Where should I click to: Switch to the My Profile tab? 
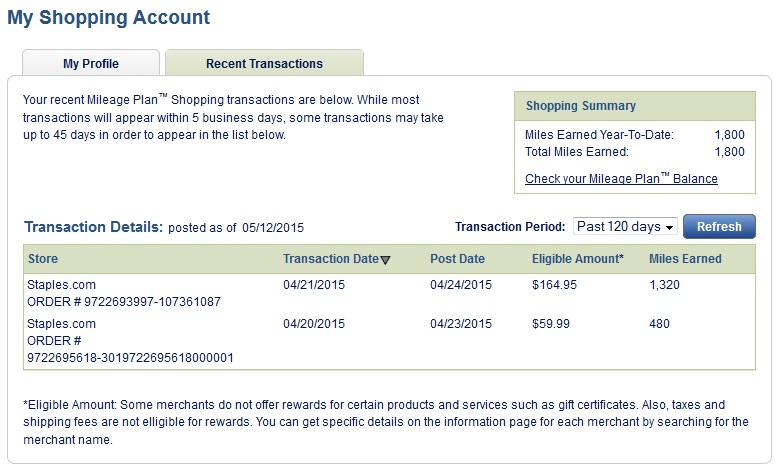pyautogui.click(x=91, y=64)
